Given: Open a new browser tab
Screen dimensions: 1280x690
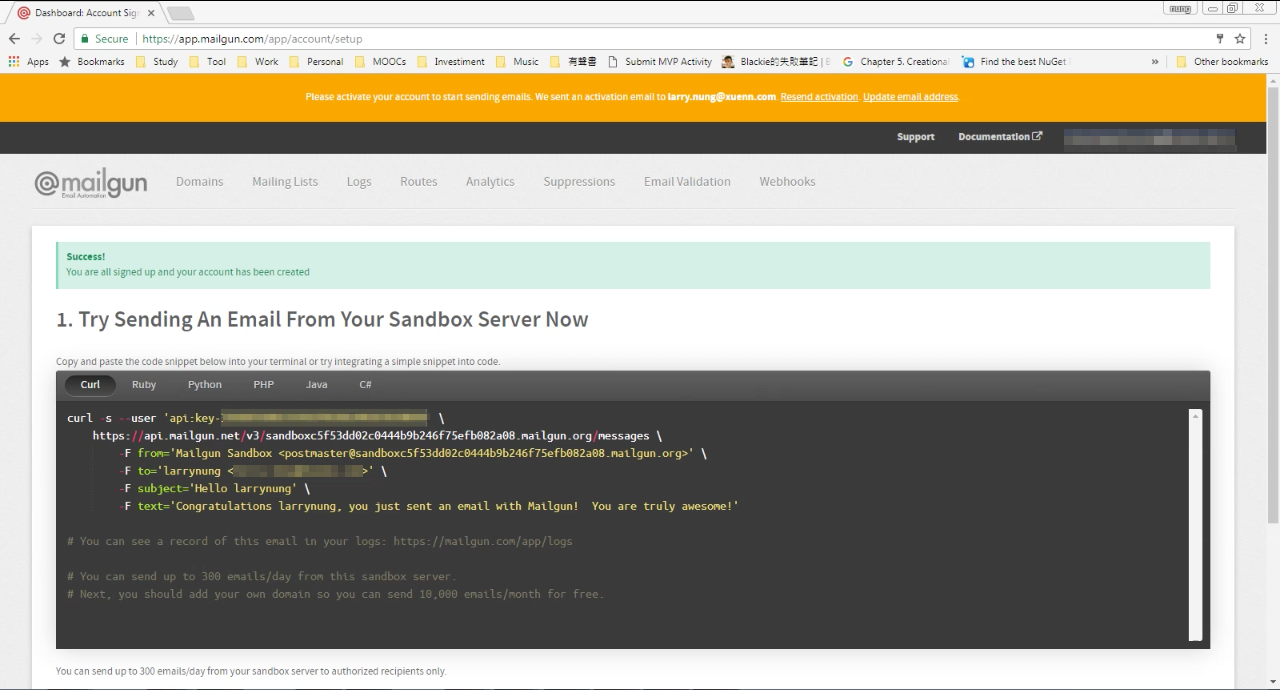Looking at the screenshot, I should coord(181,13).
